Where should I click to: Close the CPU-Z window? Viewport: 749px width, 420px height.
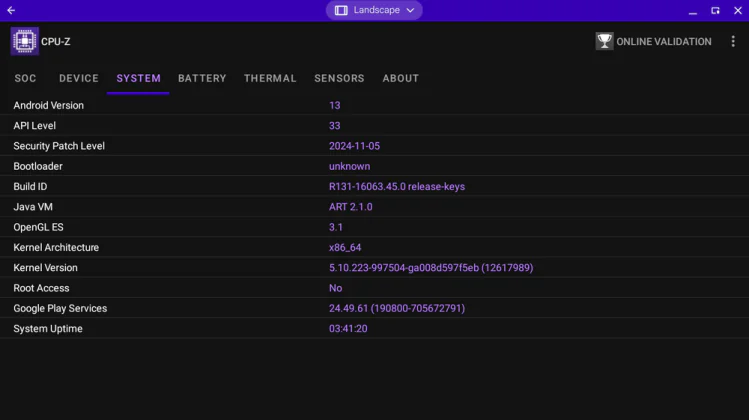click(x=738, y=11)
